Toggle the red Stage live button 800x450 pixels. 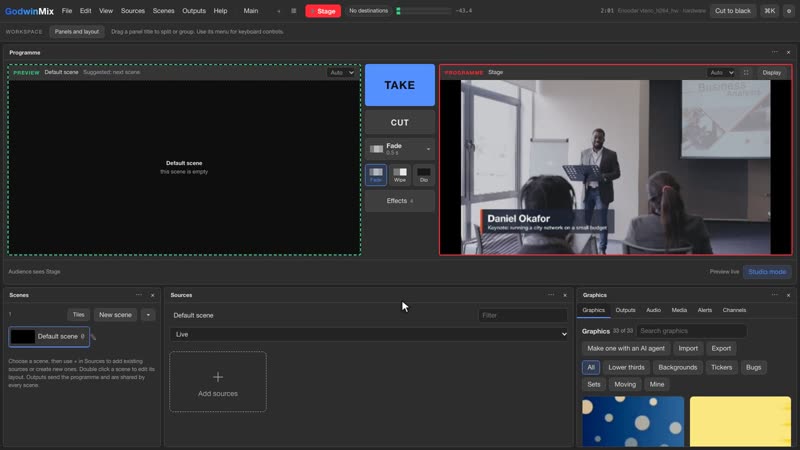click(x=323, y=11)
